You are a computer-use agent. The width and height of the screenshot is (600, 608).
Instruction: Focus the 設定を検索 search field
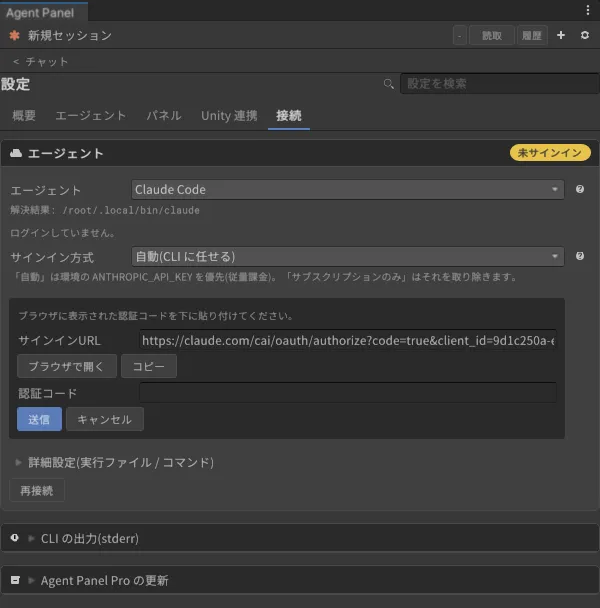click(500, 84)
